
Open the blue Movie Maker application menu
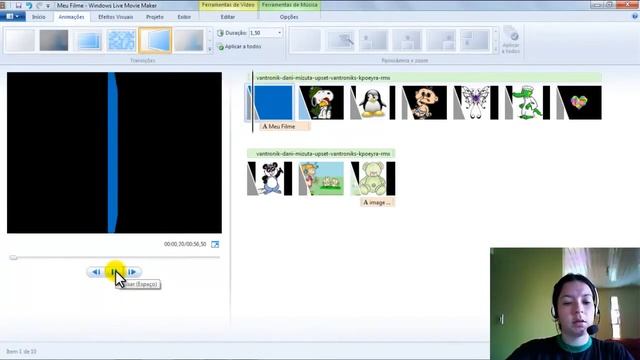click(x=13, y=17)
